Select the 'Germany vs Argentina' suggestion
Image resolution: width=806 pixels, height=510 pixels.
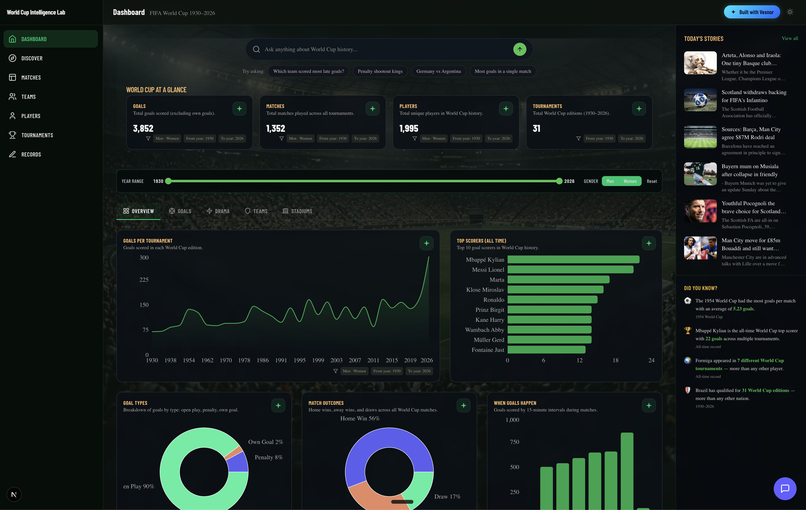point(438,71)
